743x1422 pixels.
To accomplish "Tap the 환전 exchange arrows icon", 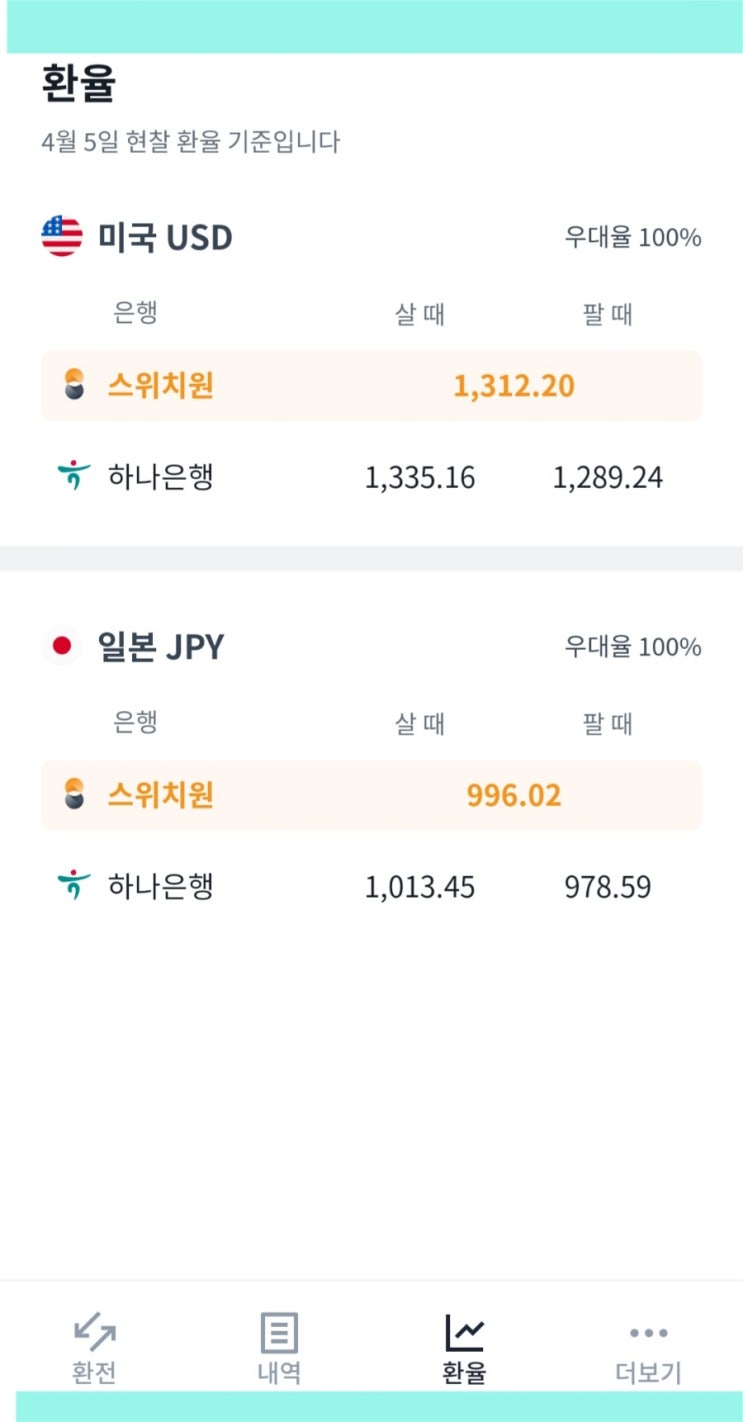I will coord(95,1332).
